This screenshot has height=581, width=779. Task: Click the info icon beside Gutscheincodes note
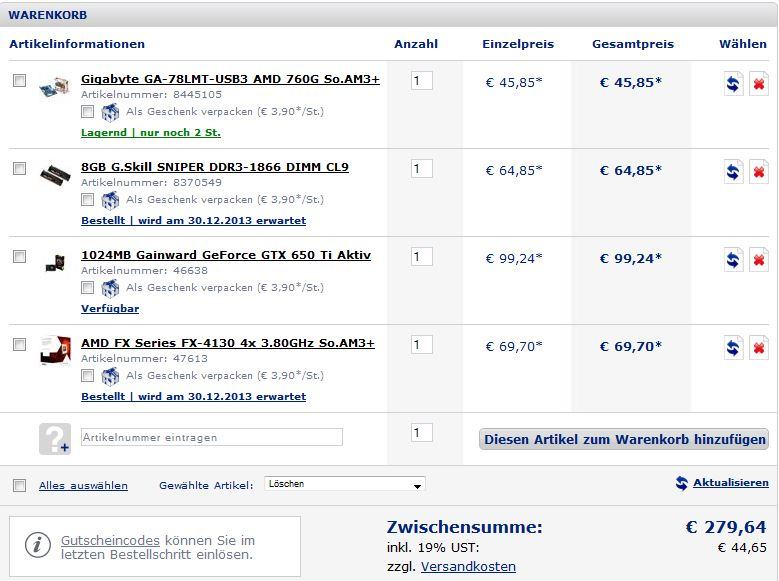[x=38, y=545]
